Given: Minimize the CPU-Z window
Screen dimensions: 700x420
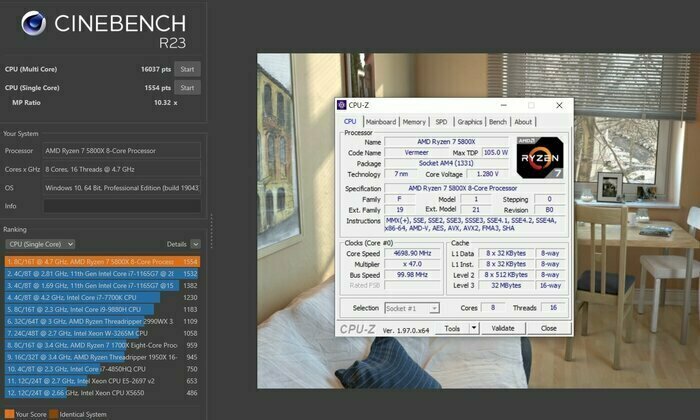Looking at the screenshot, I should point(504,105).
